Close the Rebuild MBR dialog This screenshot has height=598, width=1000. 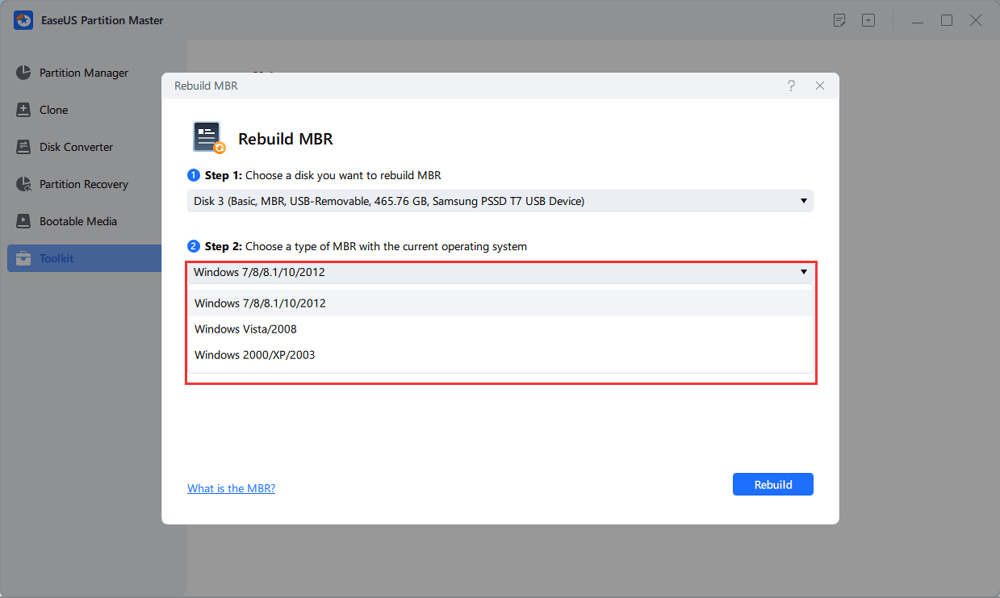tap(820, 86)
